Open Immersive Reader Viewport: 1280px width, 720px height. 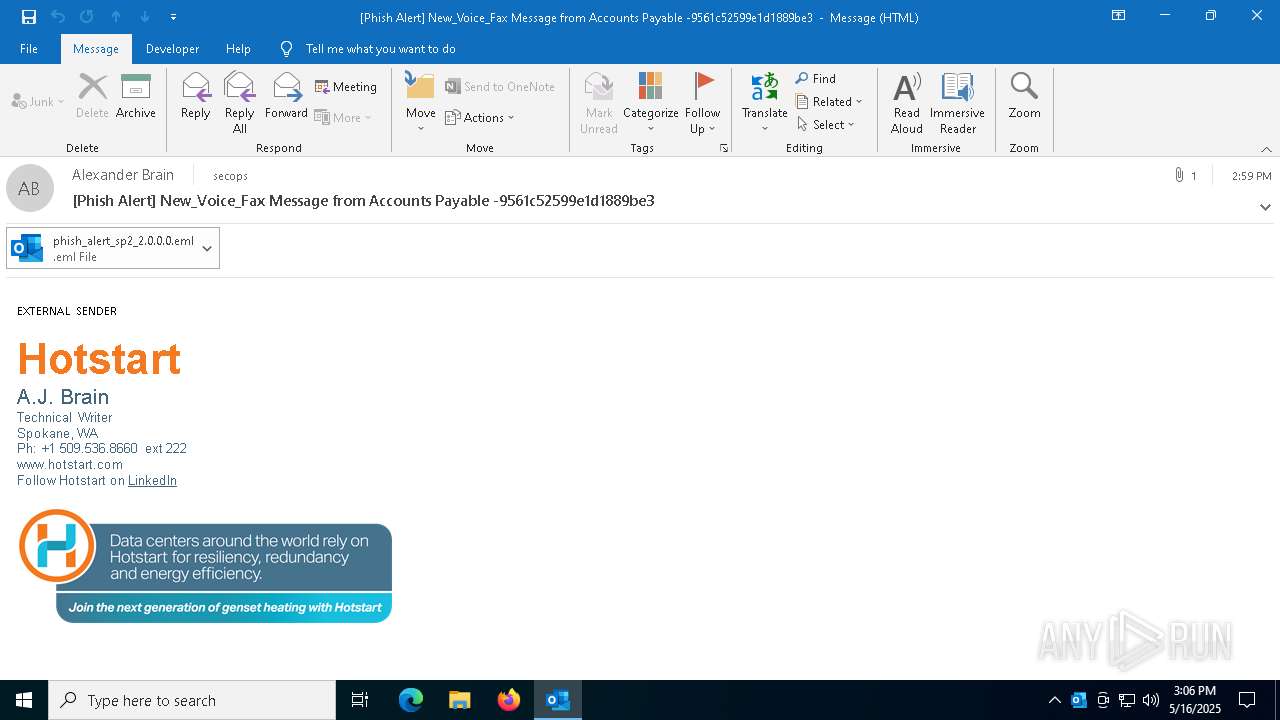(958, 103)
